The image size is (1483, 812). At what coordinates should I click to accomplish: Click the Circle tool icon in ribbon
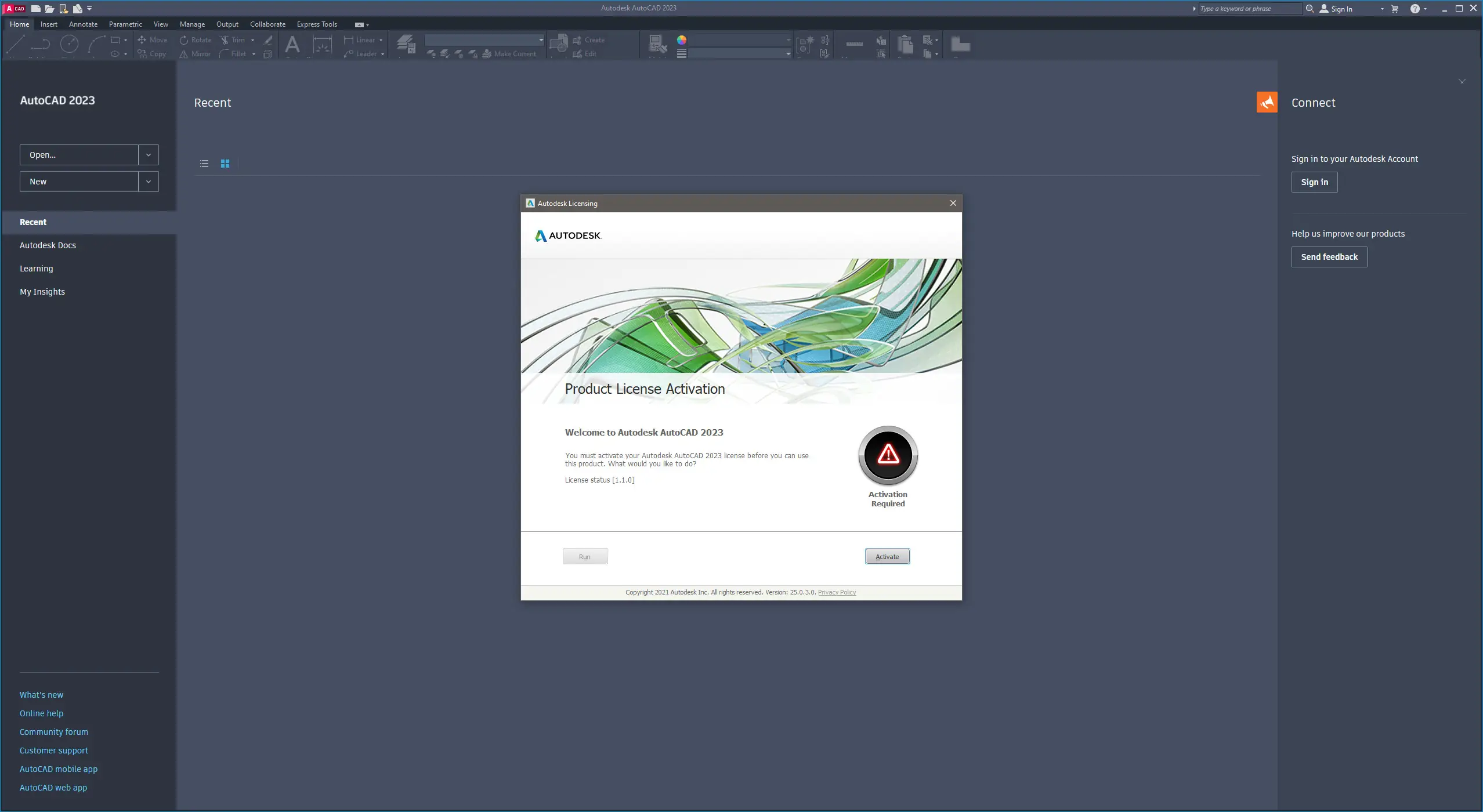(x=70, y=44)
